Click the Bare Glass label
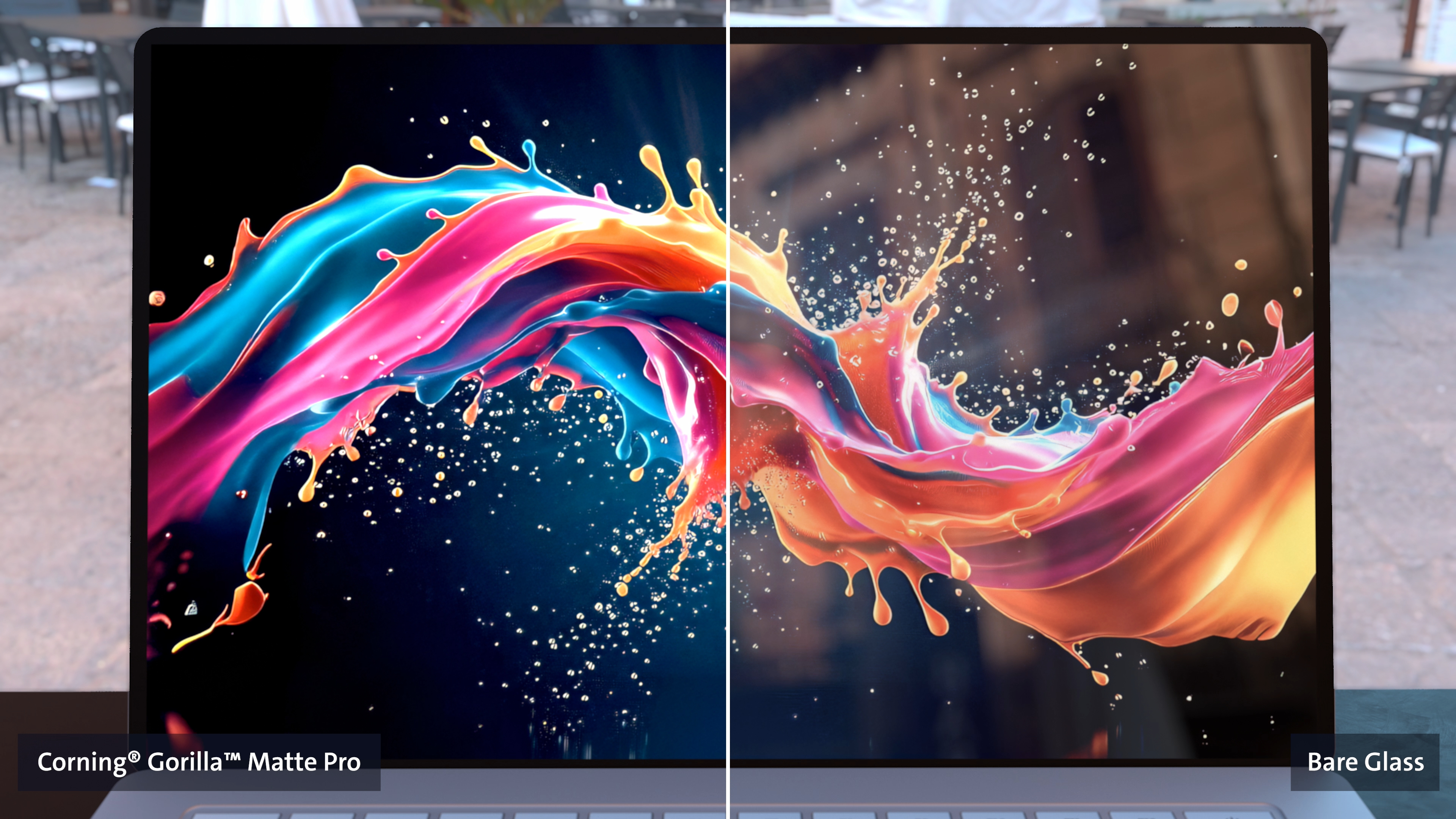Image resolution: width=1456 pixels, height=819 pixels. (1365, 762)
